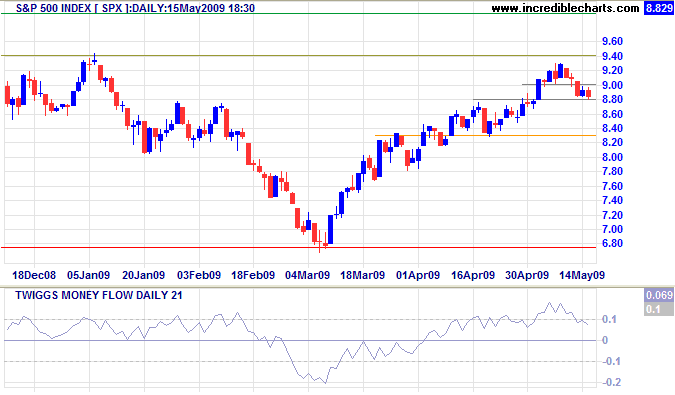This screenshot has width=675, height=395.
Task: Click the 05Jan09 date label
Action: click(89, 275)
